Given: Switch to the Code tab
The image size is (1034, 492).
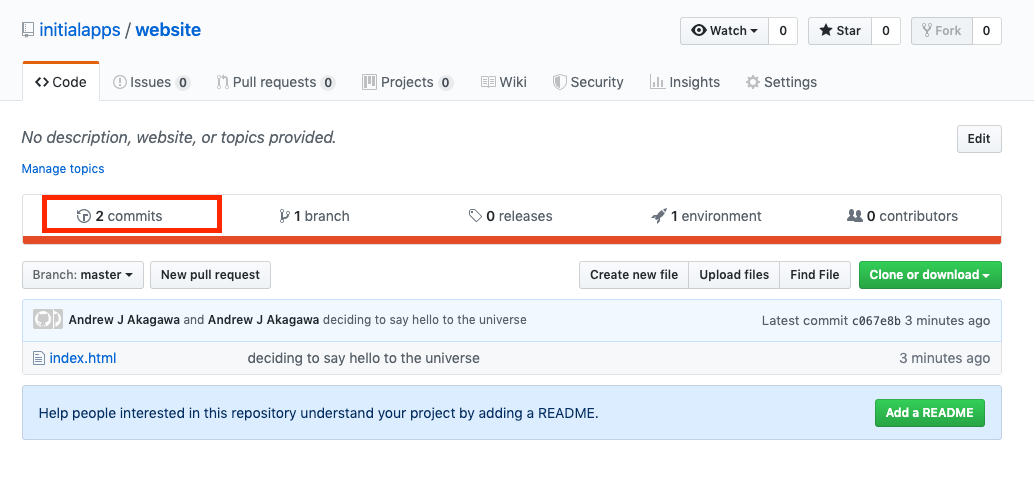Looking at the screenshot, I should tap(61, 82).
